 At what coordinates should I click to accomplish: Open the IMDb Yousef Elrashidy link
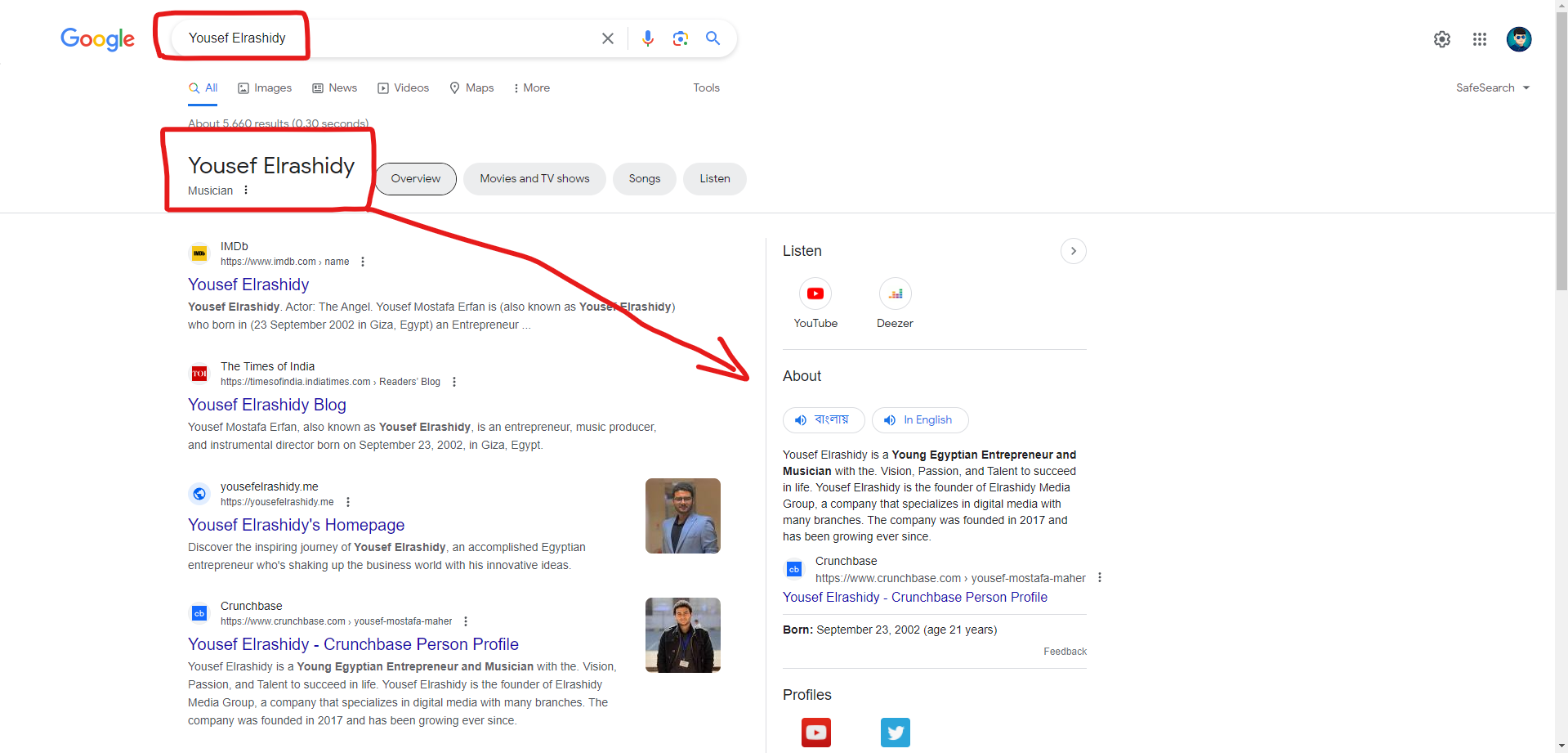pyautogui.click(x=248, y=285)
